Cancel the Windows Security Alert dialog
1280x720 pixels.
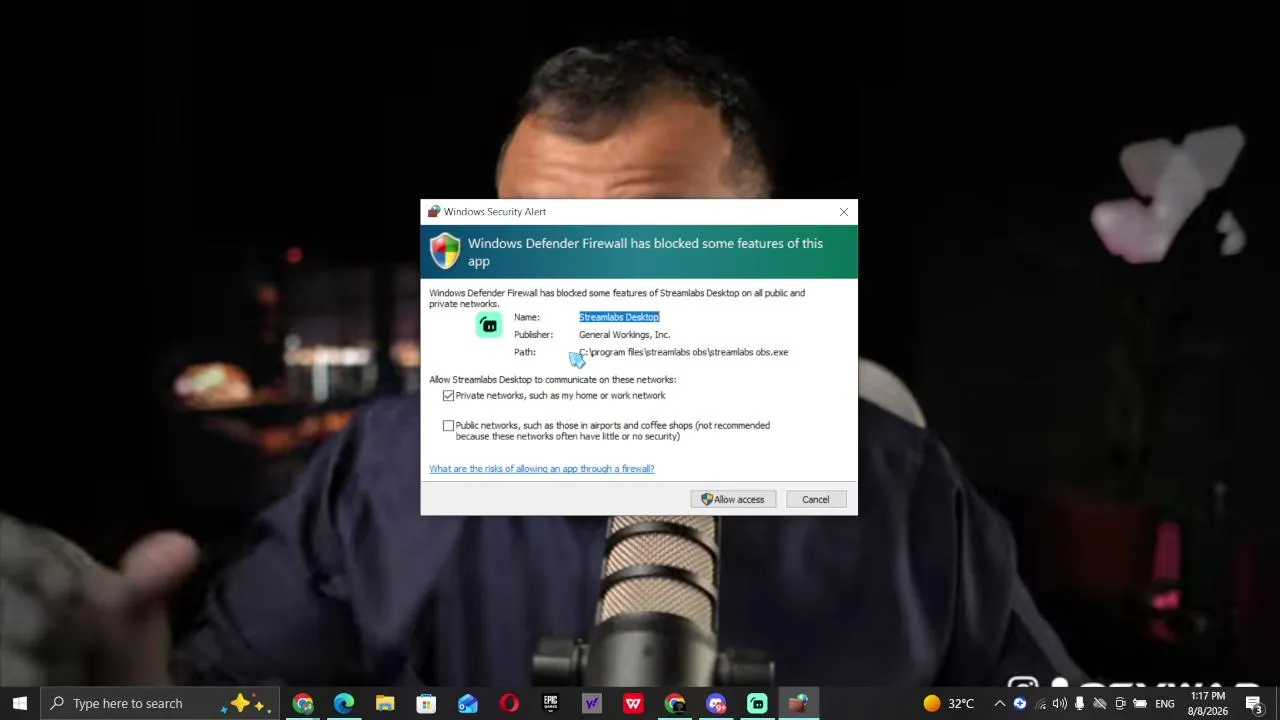point(815,500)
